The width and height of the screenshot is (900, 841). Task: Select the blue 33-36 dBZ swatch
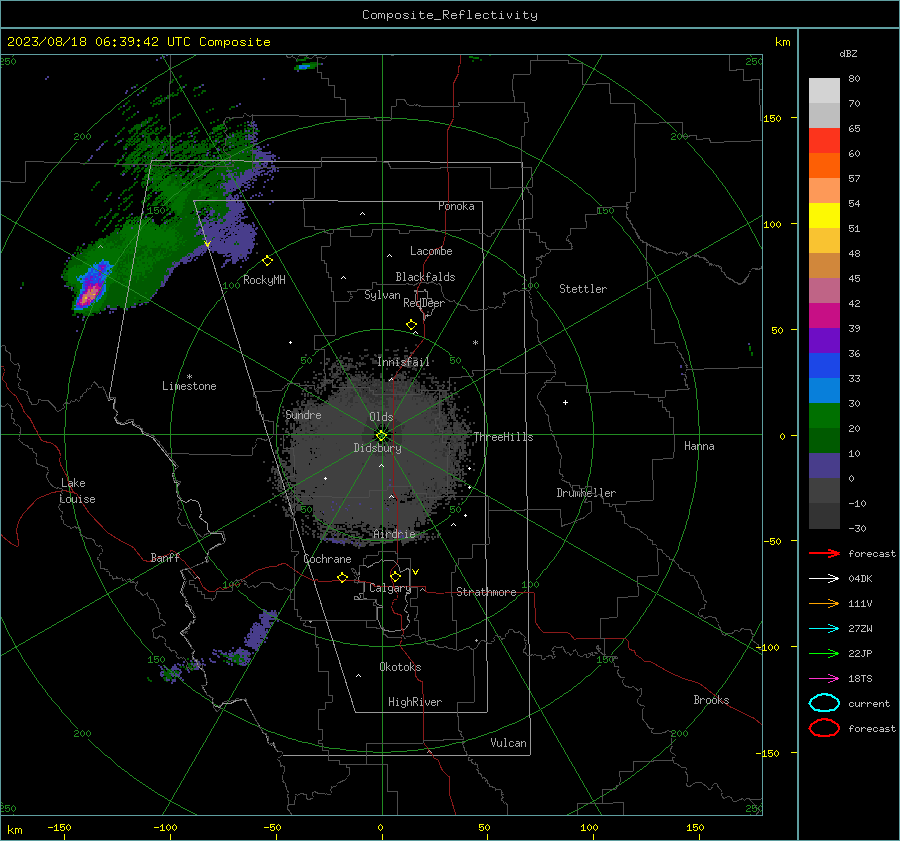pos(824,366)
